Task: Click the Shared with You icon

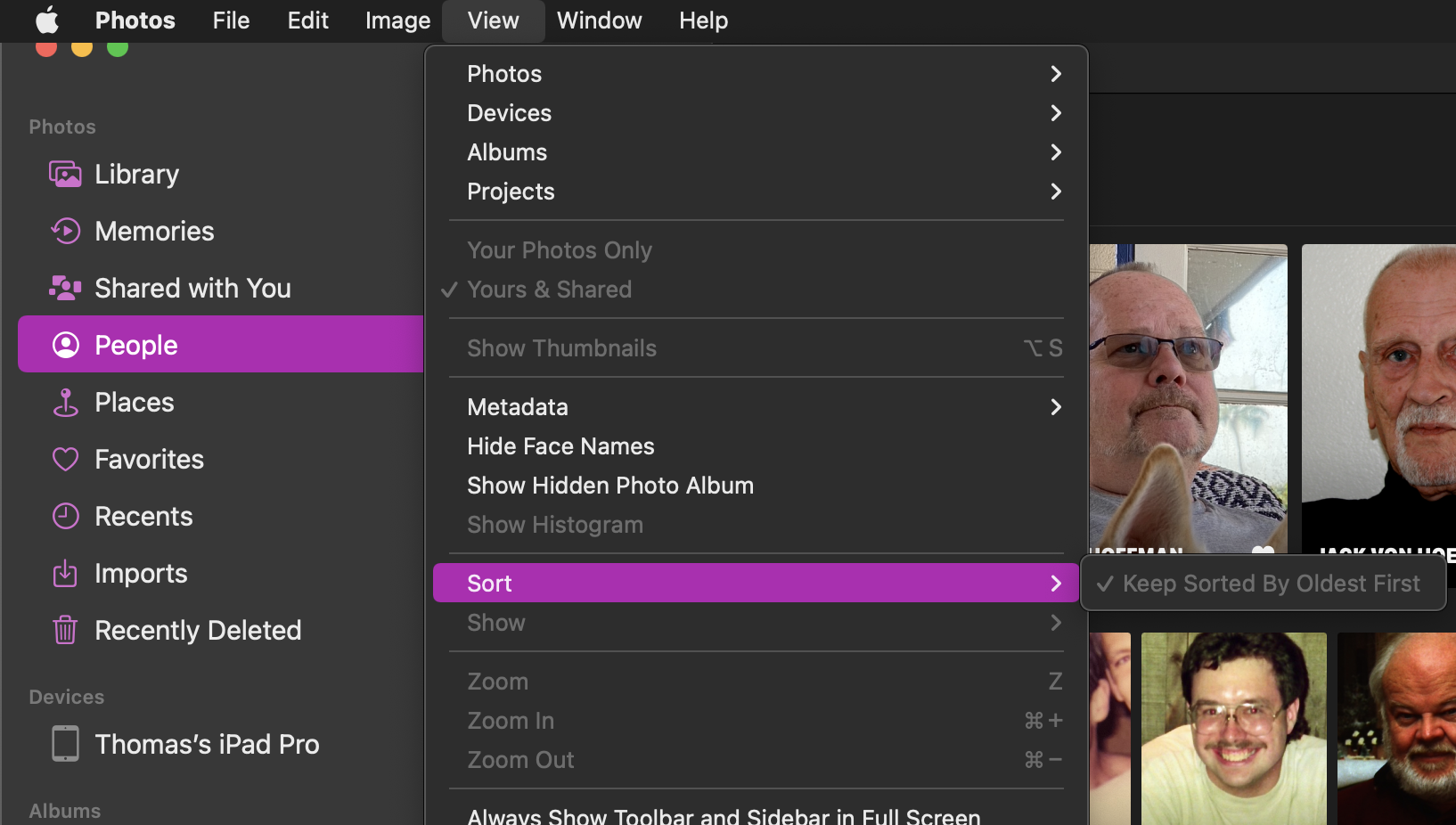Action: tap(65, 289)
